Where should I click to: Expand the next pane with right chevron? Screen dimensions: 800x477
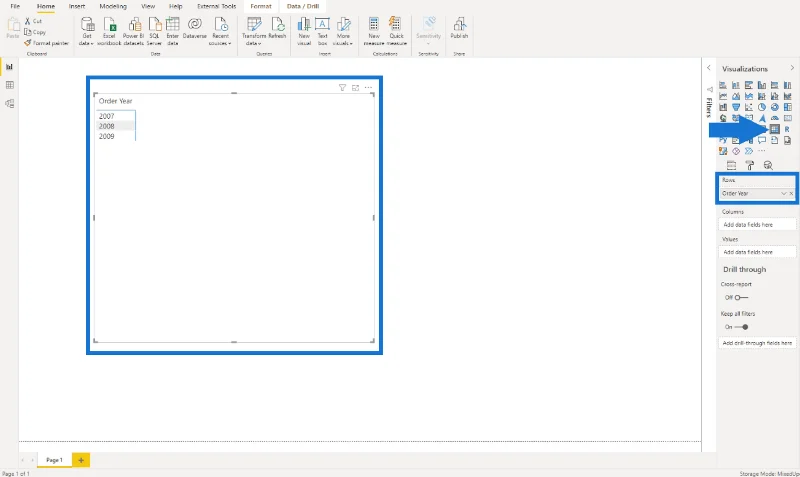792,68
